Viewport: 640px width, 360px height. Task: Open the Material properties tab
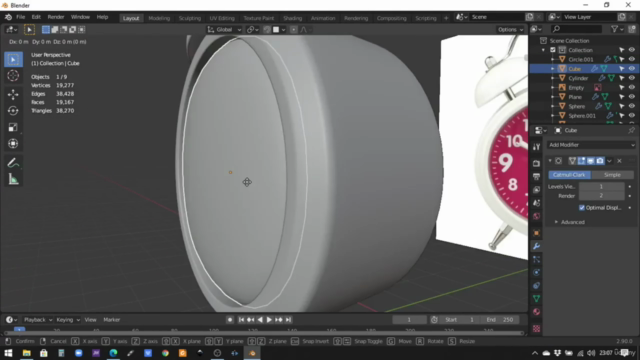coord(536,312)
